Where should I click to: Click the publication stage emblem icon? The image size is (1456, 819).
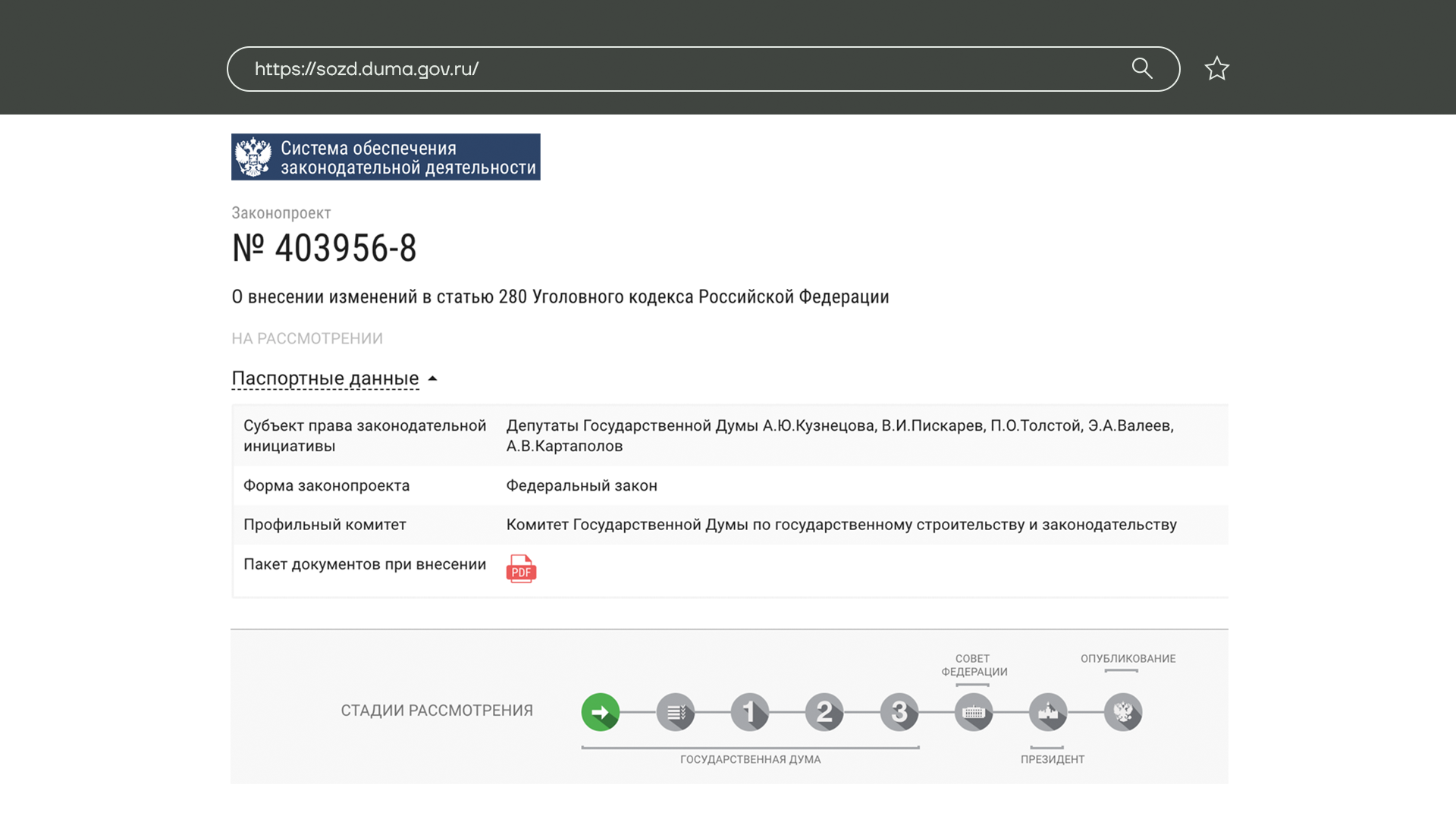click(x=1122, y=712)
